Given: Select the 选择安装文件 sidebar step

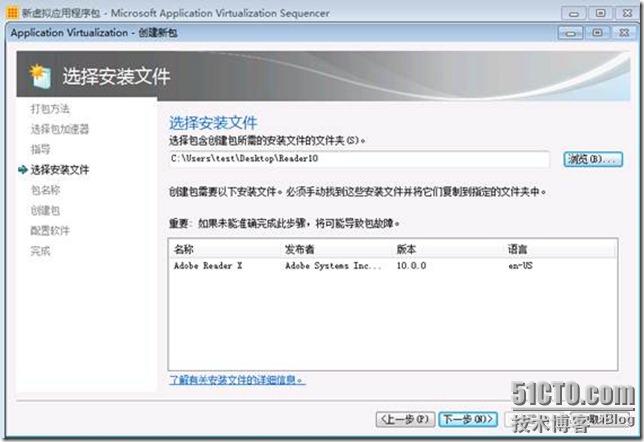Looking at the screenshot, I should click(x=60, y=169).
